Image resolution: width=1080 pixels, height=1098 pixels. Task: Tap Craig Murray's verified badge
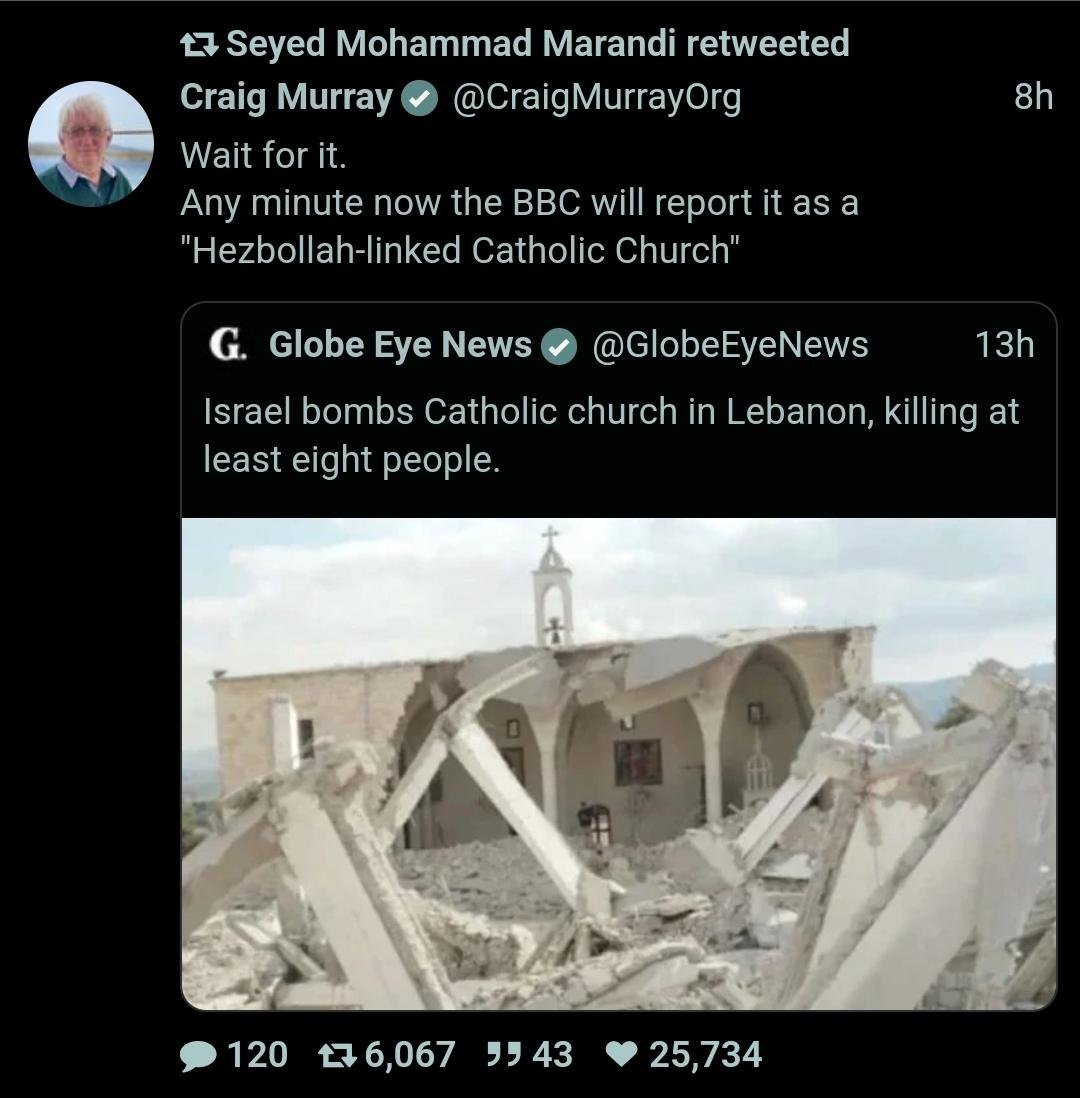419,98
